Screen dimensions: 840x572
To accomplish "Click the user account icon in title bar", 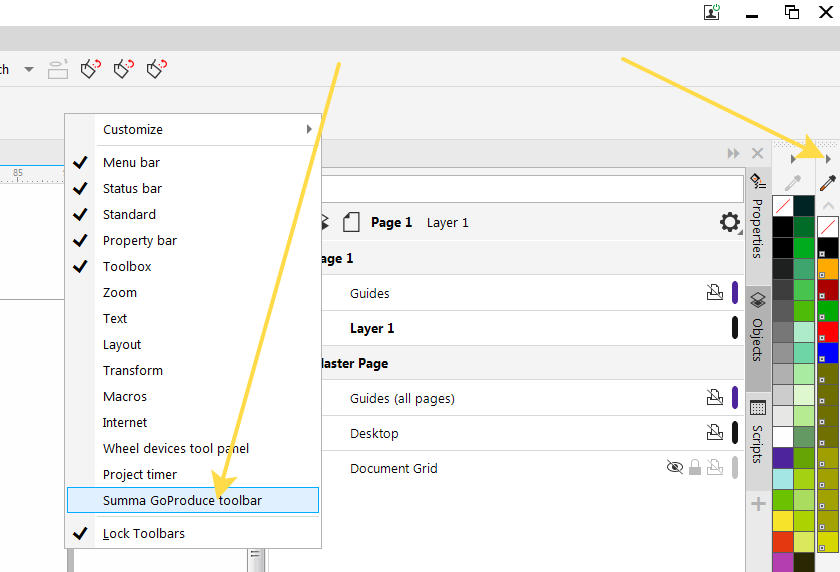I will coord(711,12).
